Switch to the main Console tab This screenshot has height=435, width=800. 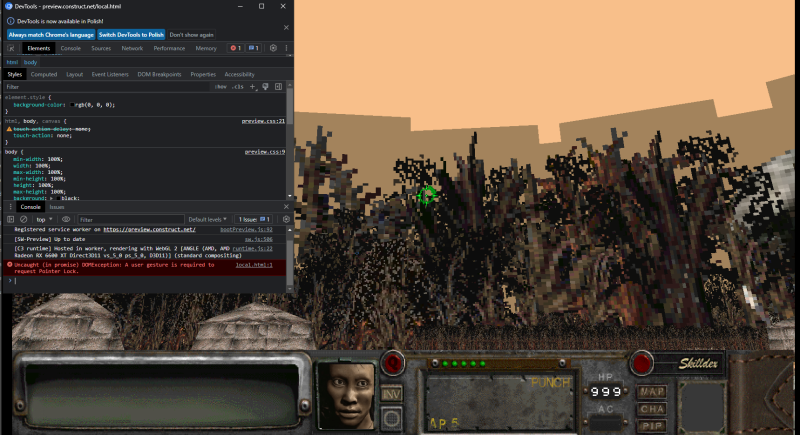70,48
